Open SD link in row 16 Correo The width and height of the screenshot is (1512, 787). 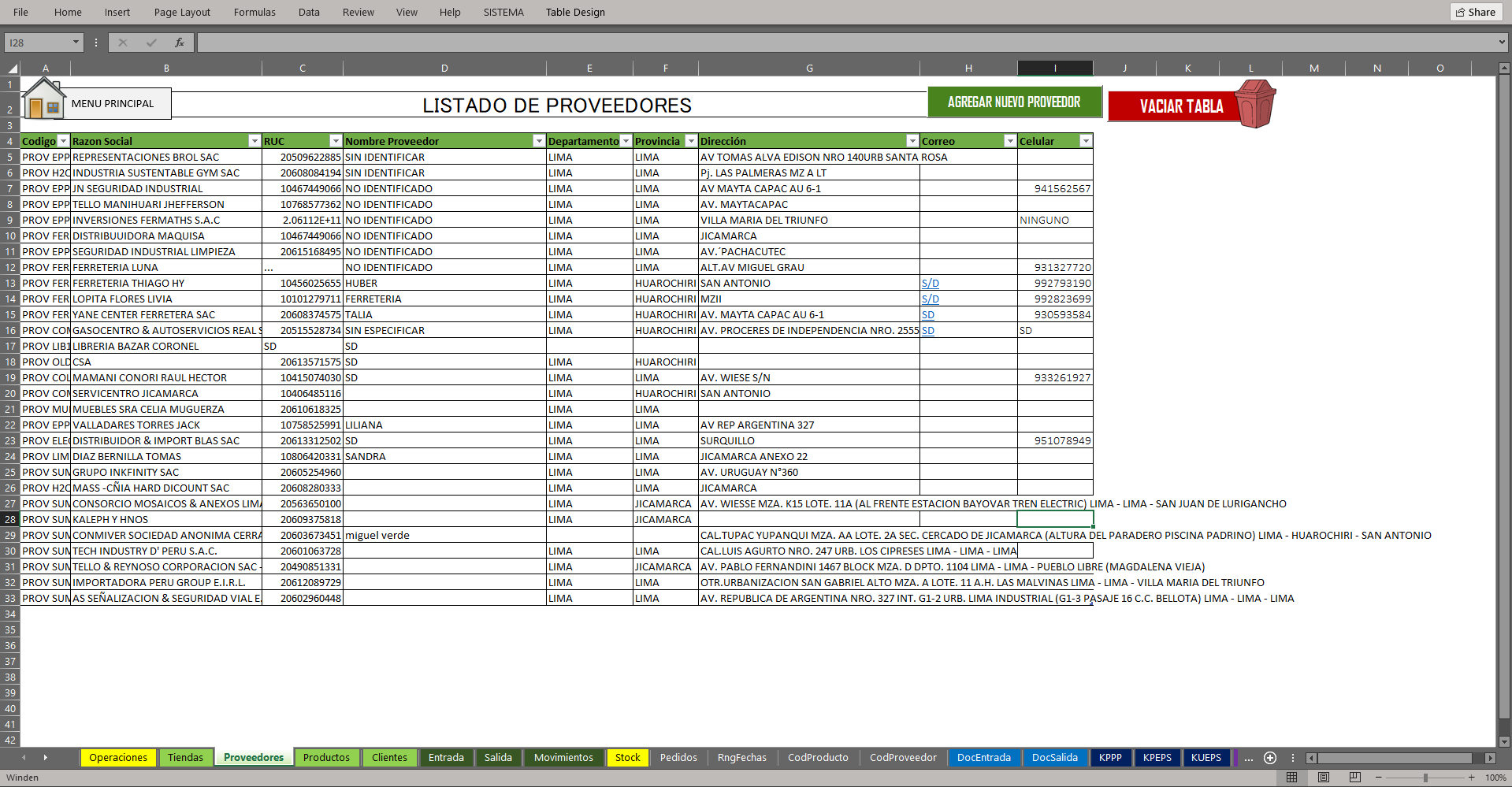[928, 330]
